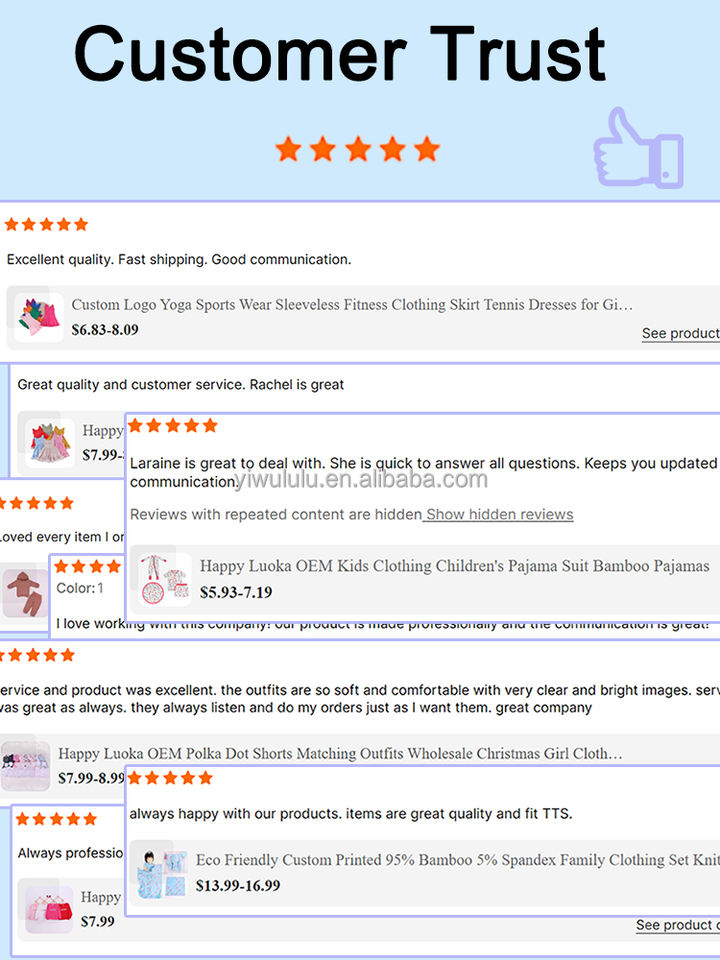Click the Happy Luoka OEM Kids Pajama Suit title
Image resolution: width=720 pixels, height=960 pixels.
(454, 566)
